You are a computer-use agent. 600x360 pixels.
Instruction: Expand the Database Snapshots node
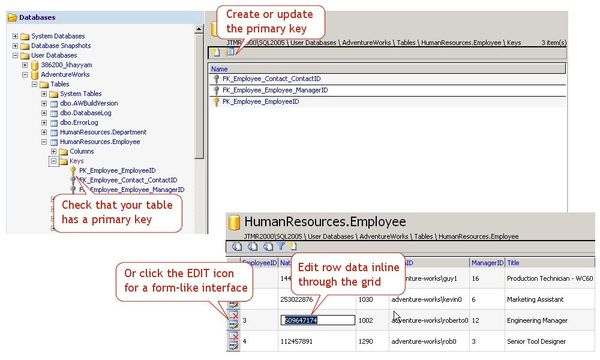(x=15, y=46)
